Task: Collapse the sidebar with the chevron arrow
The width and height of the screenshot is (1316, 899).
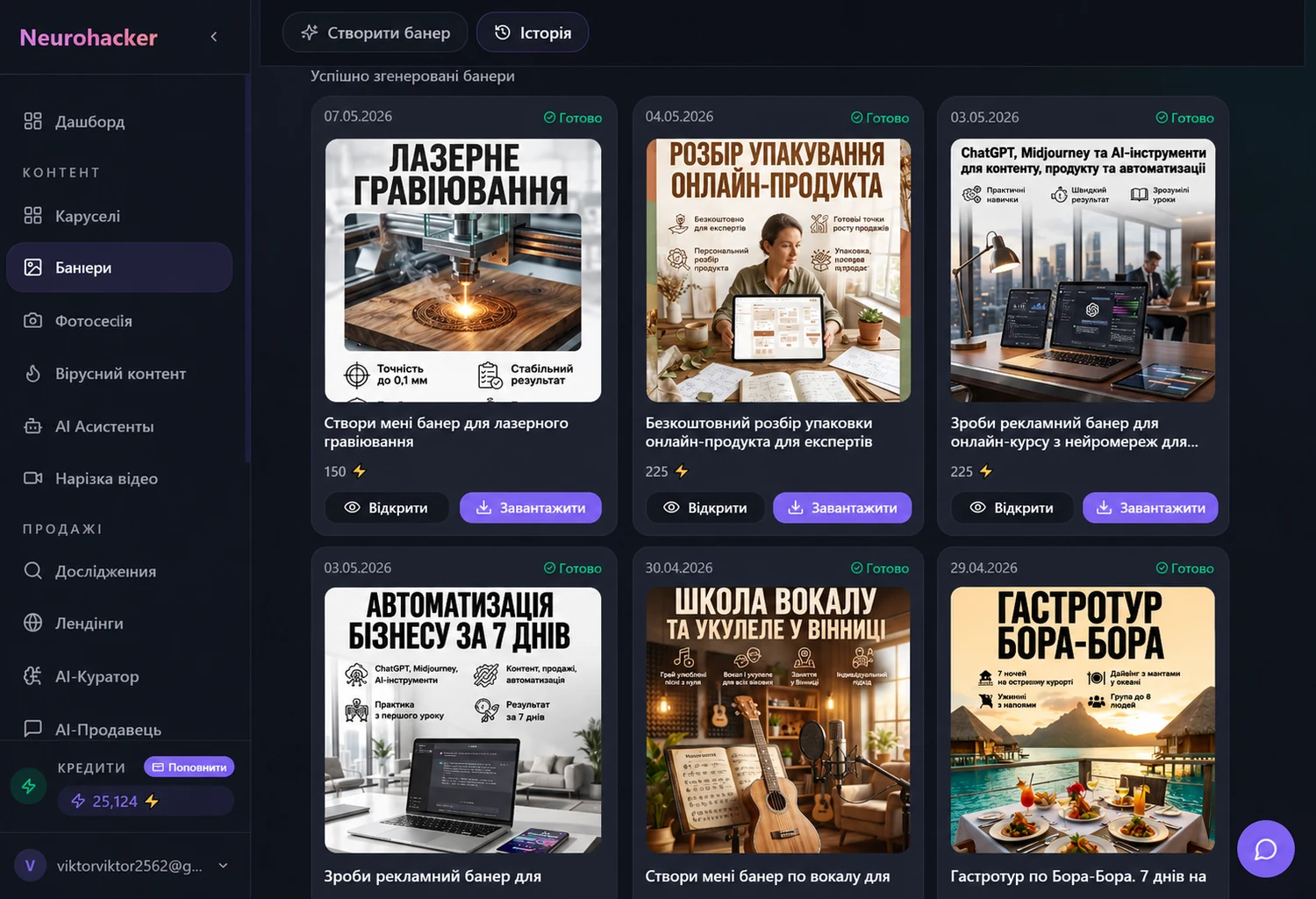Action: (x=214, y=37)
